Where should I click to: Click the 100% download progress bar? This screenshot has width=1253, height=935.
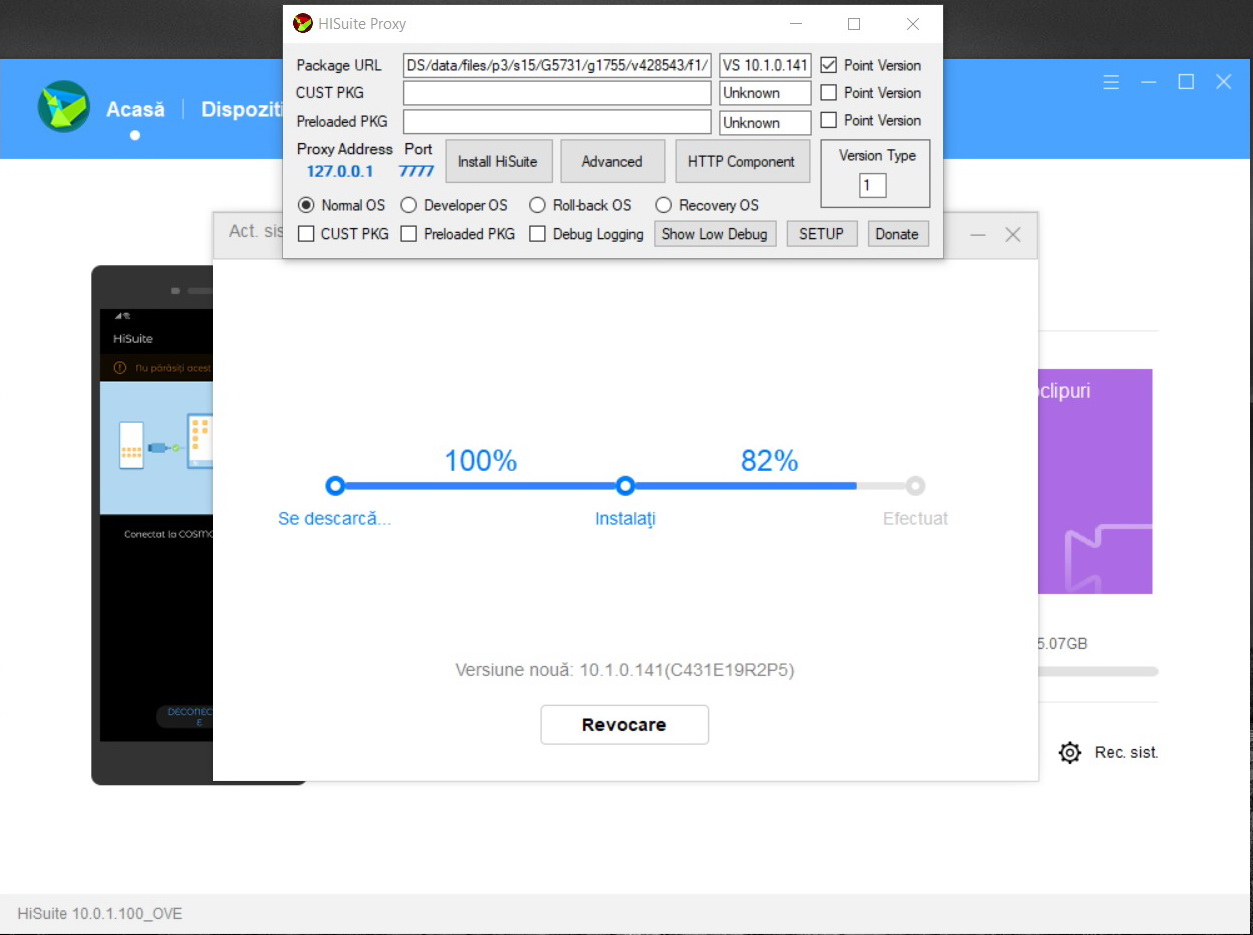click(480, 486)
